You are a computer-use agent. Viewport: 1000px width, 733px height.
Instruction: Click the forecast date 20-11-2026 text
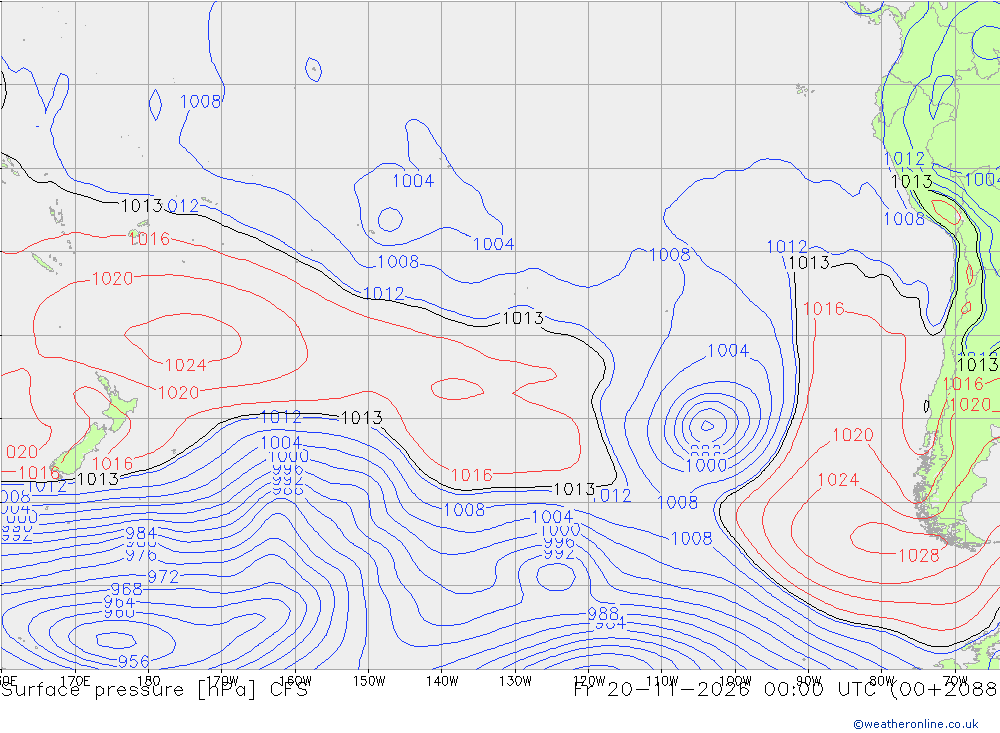(679, 690)
